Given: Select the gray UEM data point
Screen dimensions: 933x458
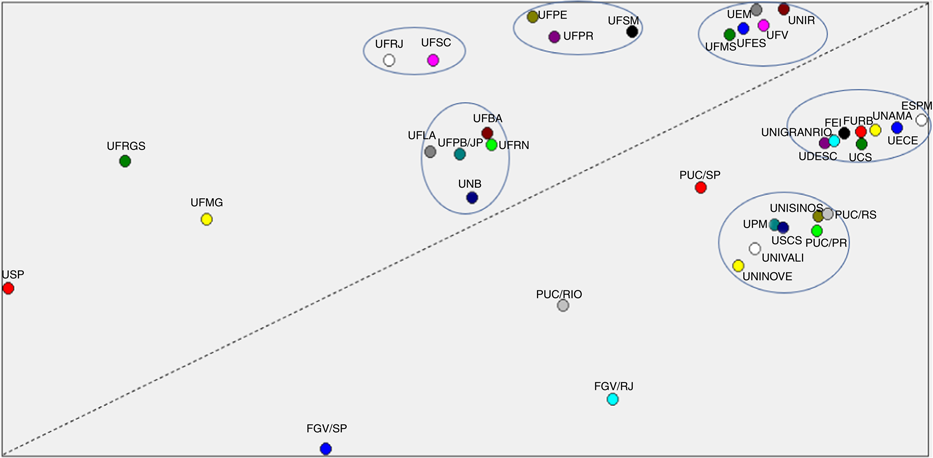Looking at the screenshot, I should pyautogui.click(x=757, y=10).
